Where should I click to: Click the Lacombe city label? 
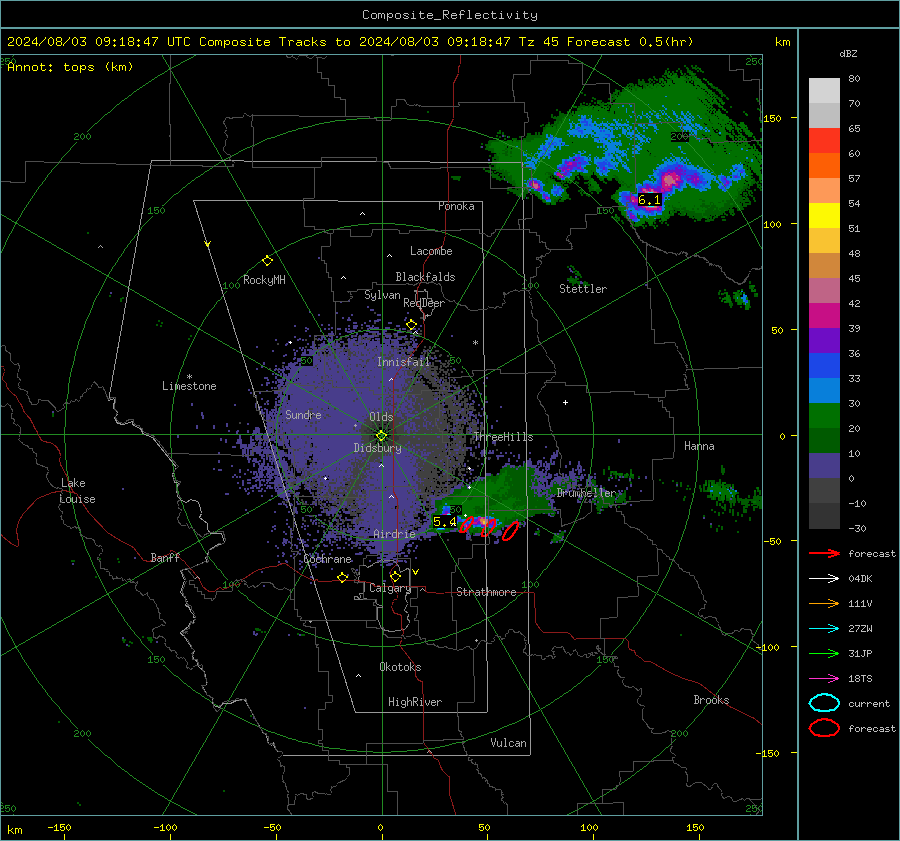[x=431, y=251]
